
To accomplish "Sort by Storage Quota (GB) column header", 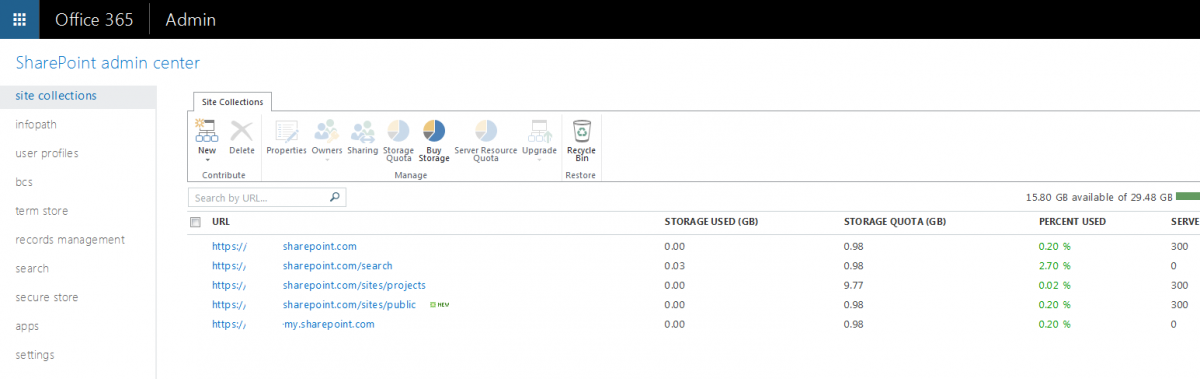I will click(896, 222).
